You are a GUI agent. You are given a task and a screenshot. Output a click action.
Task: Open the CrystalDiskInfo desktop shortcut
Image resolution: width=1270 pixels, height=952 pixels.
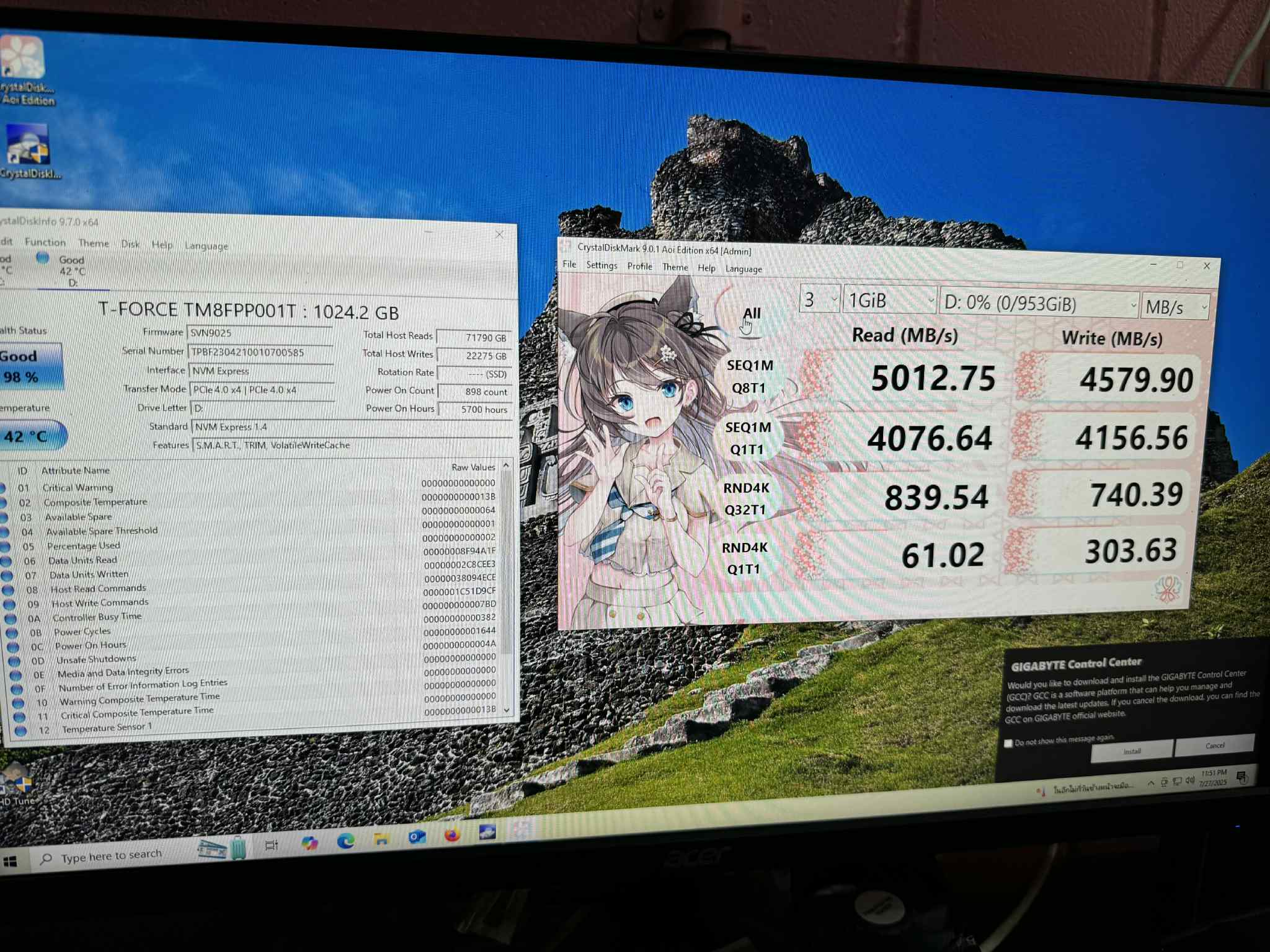[x=28, y=151]
